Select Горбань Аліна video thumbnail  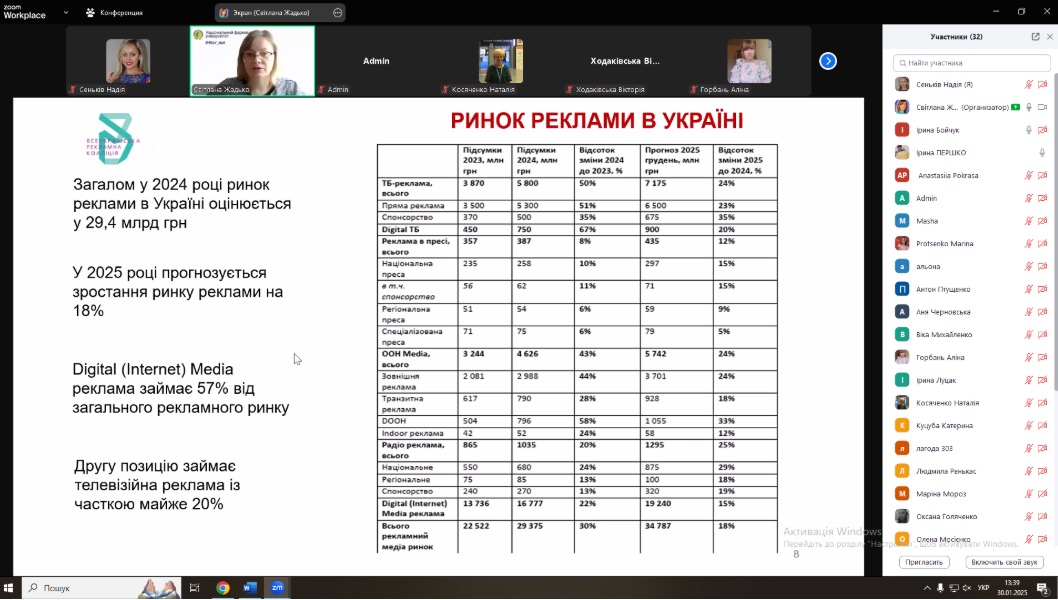pyautogui.click(x=749, y=61)
